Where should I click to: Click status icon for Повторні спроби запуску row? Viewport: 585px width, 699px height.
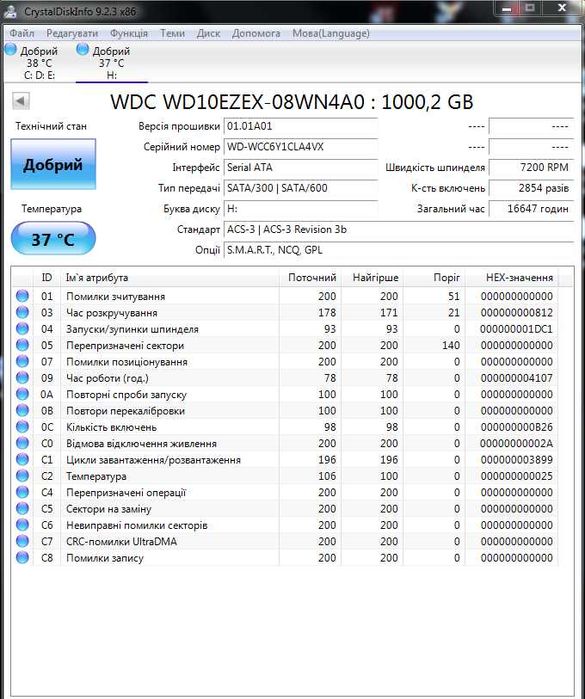tap(22, 394)
